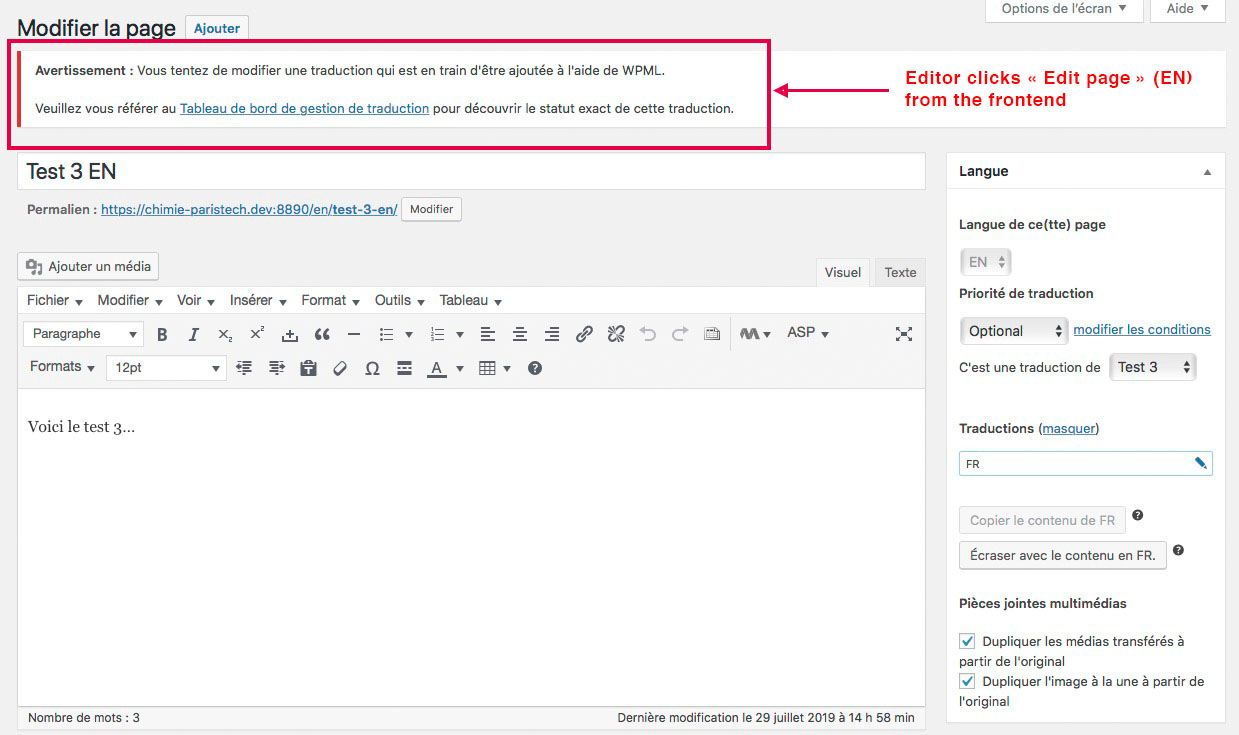Open the Insérer menu
This screenshot has width=1239, height=735.
click(x=258, y=301)
